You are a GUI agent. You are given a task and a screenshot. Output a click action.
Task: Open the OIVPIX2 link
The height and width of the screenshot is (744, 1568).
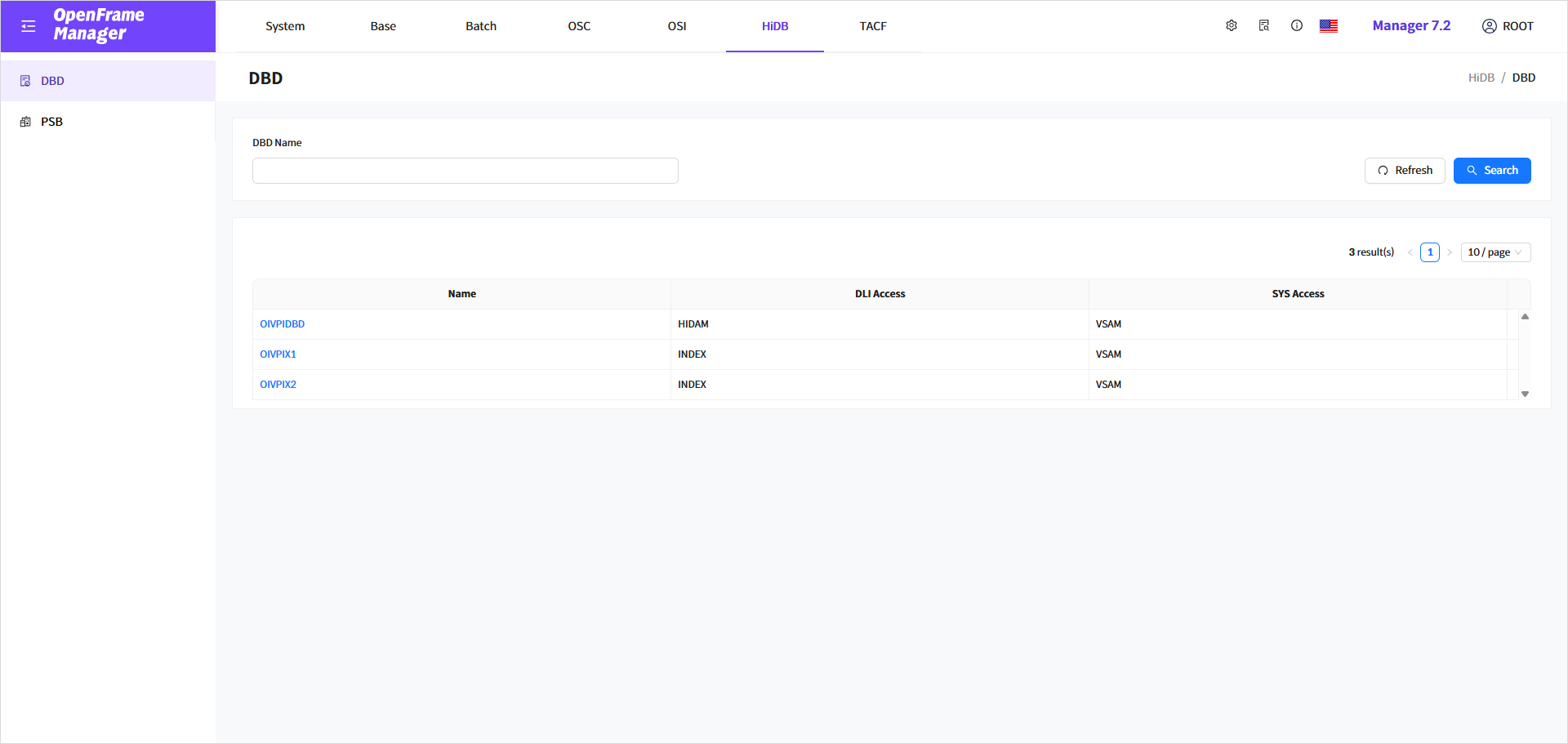tap(278, 385)
